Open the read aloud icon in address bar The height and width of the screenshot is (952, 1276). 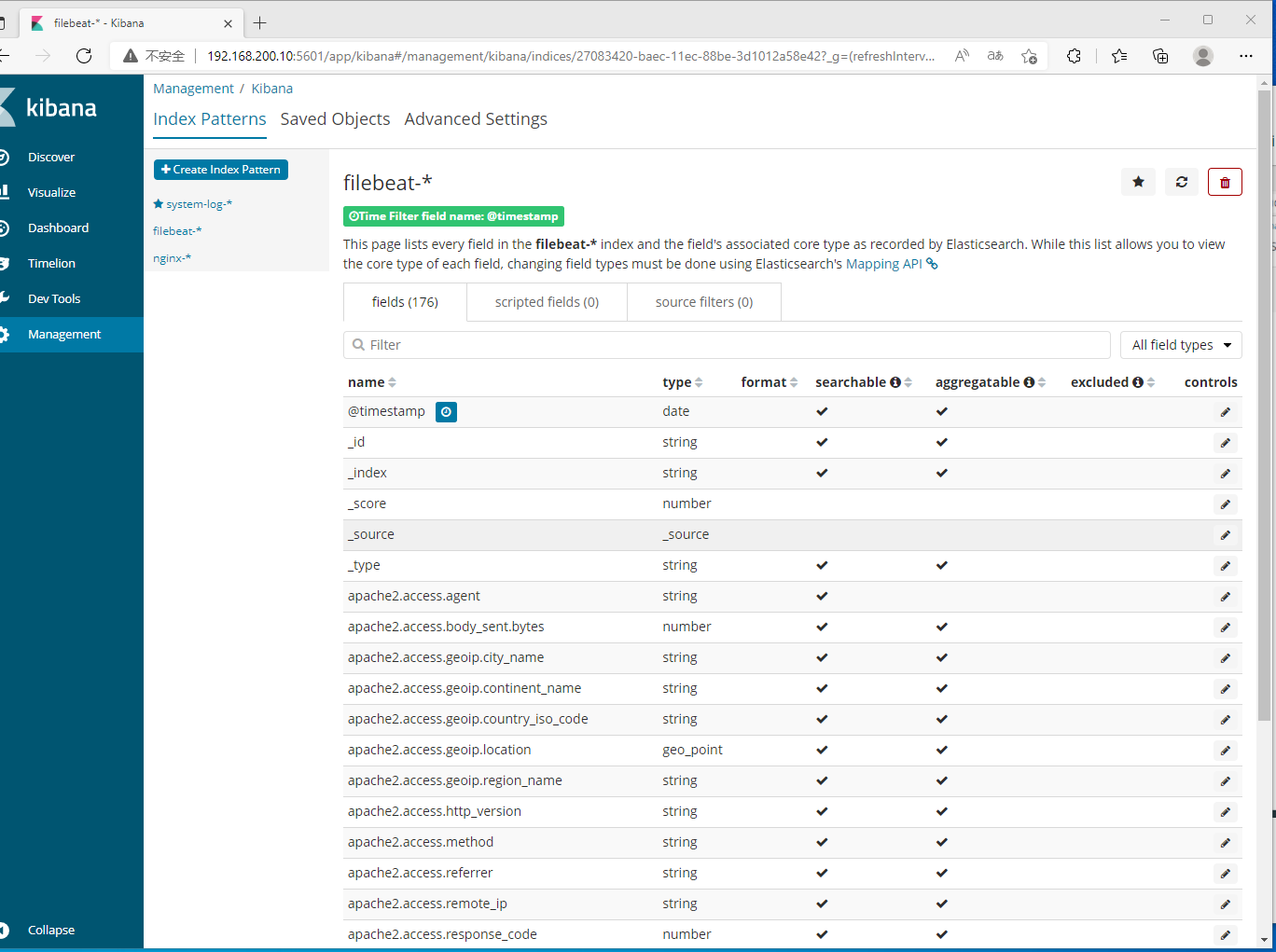tap(962, 56)
